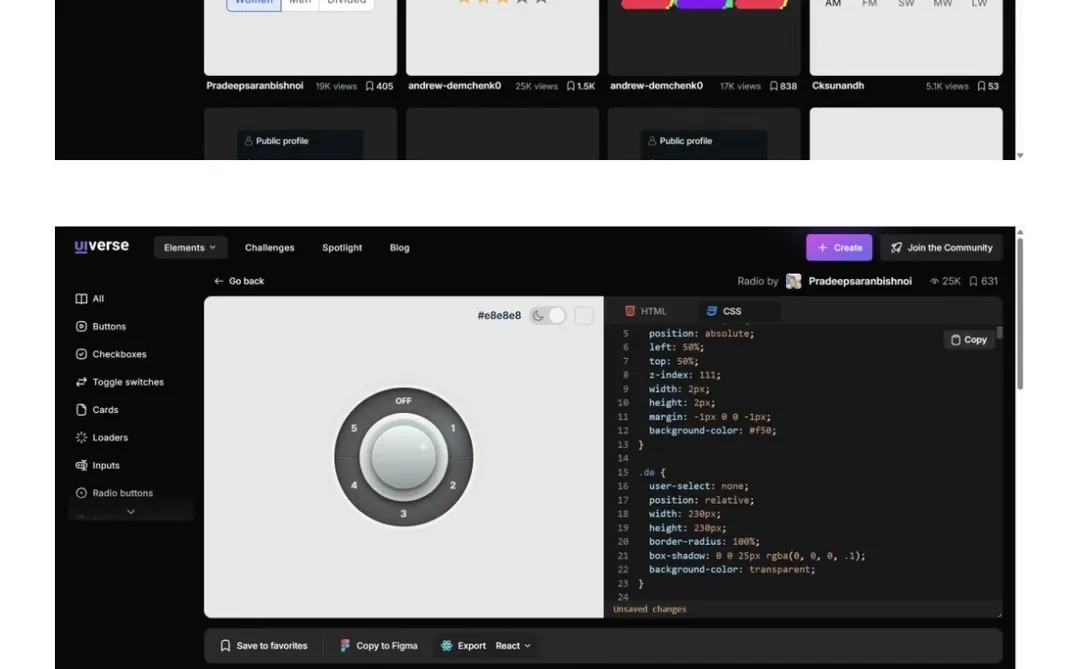The image size is (1080, 669).
Task: Click code line background-color: #f50
Action: [x=712, y=431]
